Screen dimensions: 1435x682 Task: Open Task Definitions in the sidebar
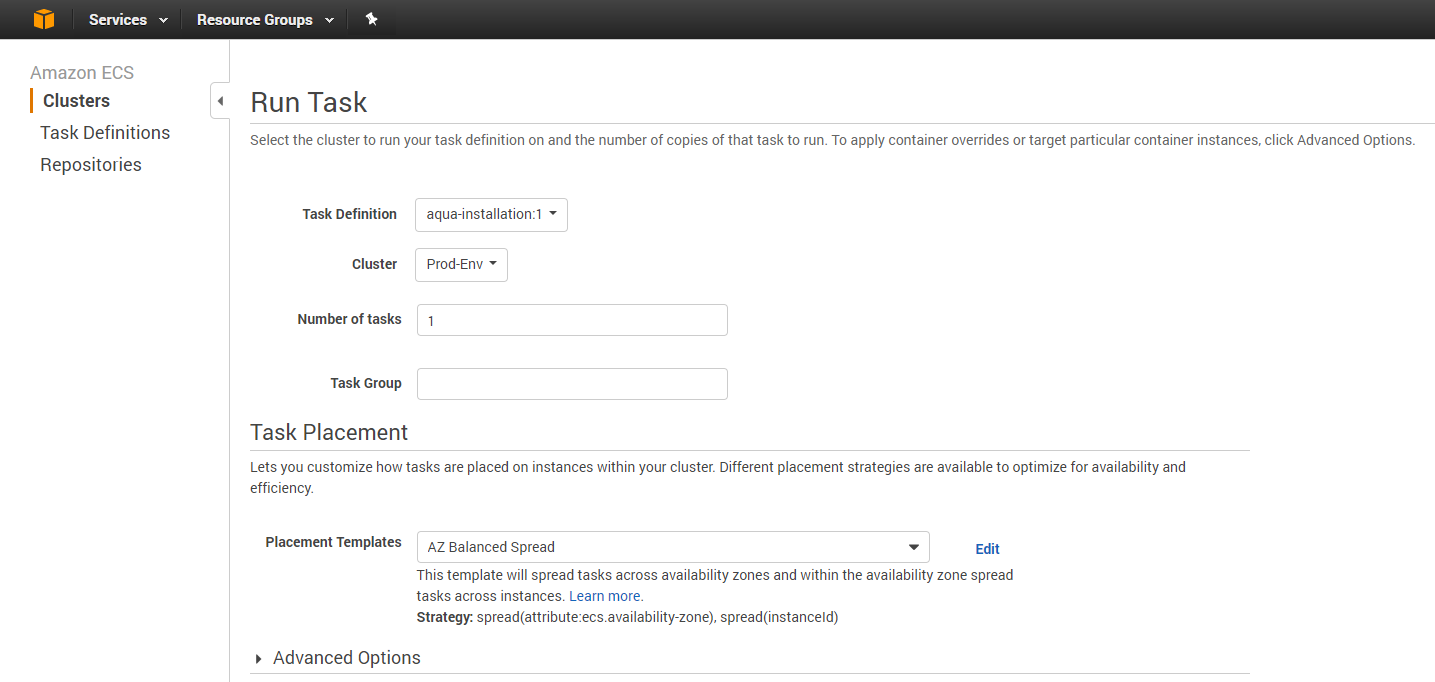point(105,133)
